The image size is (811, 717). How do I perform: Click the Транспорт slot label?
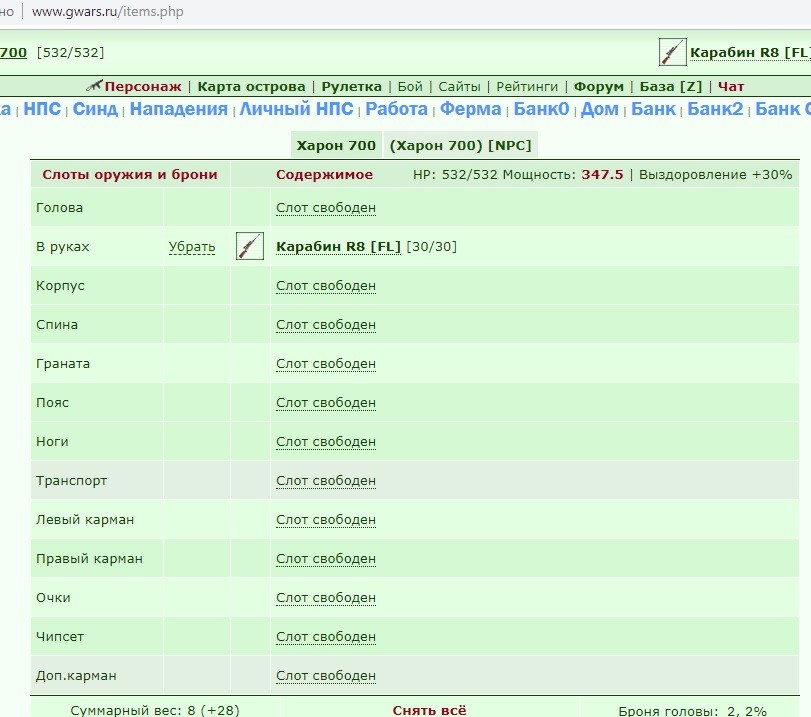click(x=71, y=481)
